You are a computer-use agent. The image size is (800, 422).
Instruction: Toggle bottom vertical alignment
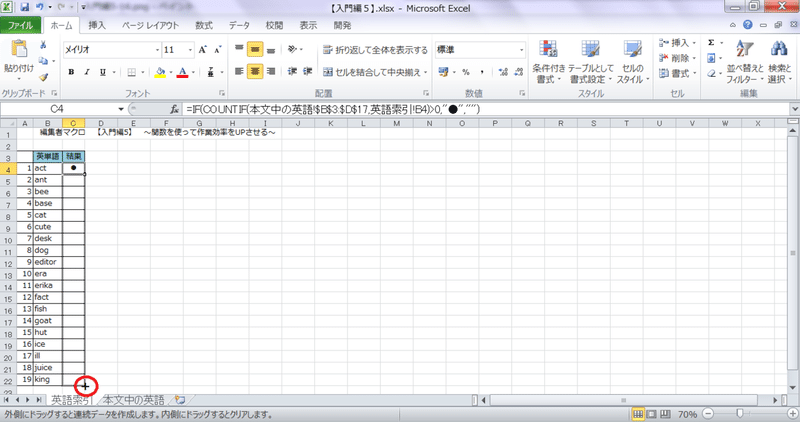click(x=271, y=49)
